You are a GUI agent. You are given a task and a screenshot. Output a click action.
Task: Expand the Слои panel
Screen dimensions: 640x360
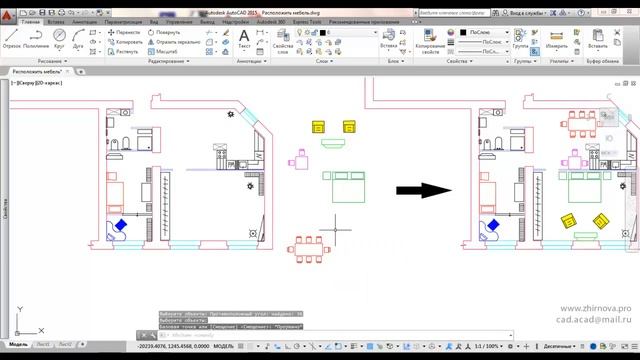click(324, 61)
